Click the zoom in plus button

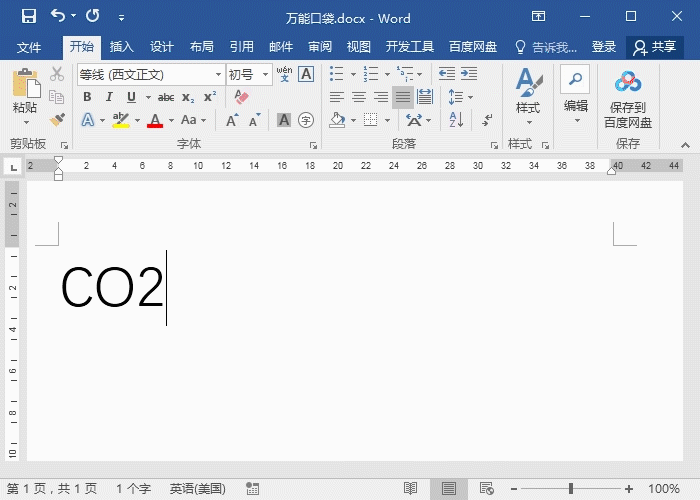[628, 489]
